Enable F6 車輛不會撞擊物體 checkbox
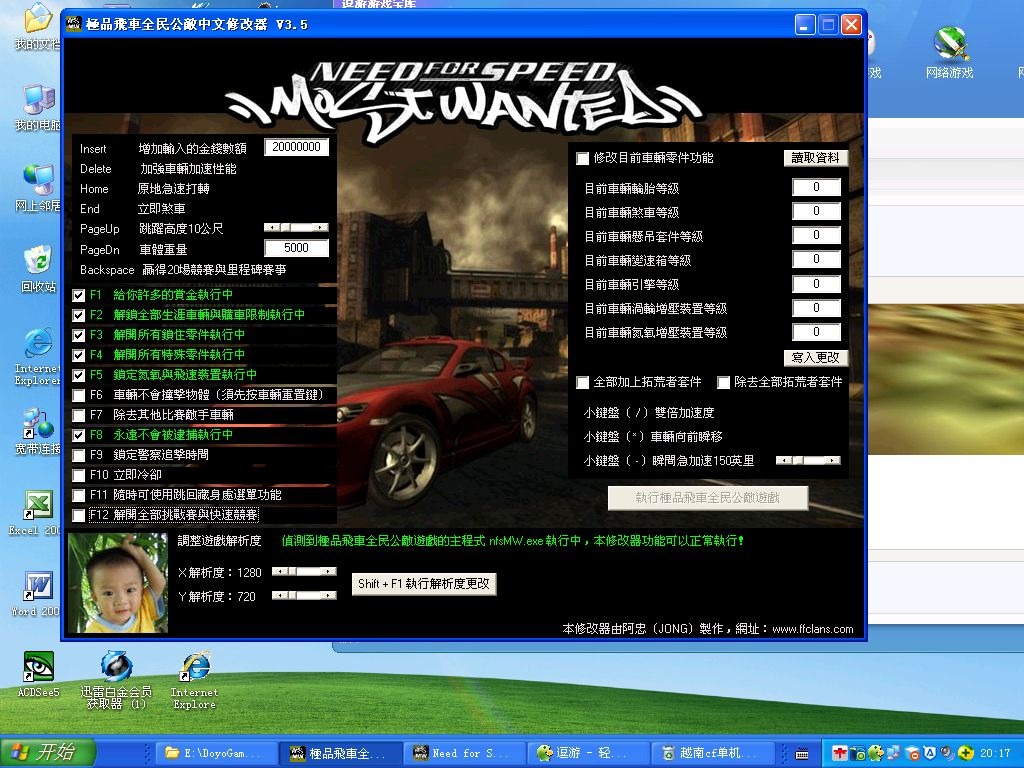The width and height of the screenshot is (1024, 768). tap(78, 396)
